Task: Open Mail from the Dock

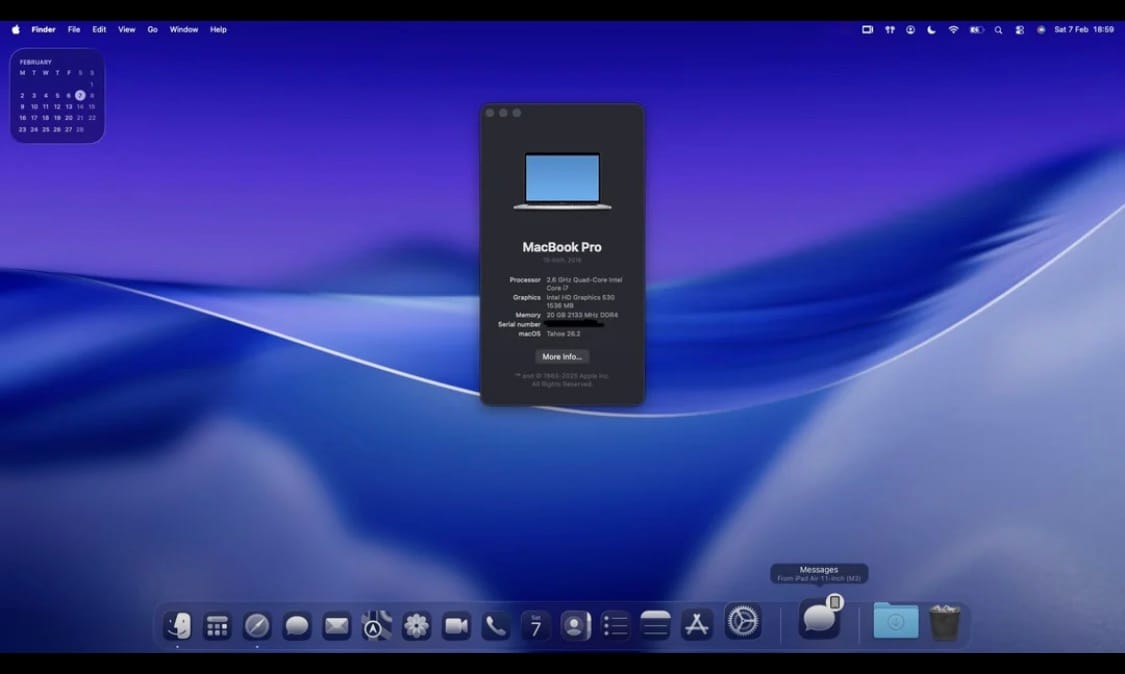Action: pyautogui.click(x=336, y=627)
